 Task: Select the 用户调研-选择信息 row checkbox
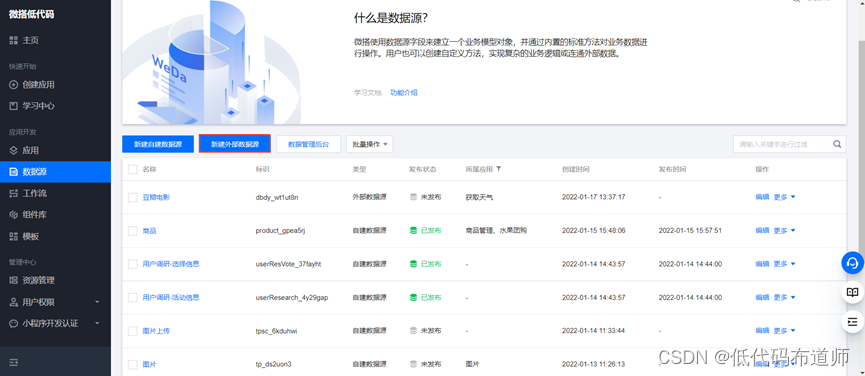pos(132,264)
